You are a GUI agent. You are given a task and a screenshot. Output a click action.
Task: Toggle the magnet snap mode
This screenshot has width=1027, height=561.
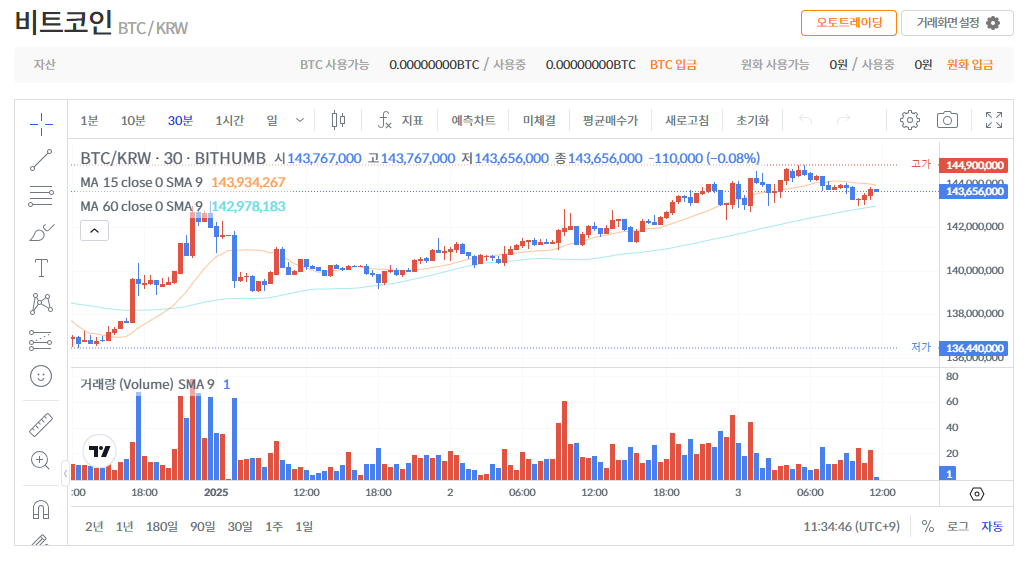tap(41, 509)
